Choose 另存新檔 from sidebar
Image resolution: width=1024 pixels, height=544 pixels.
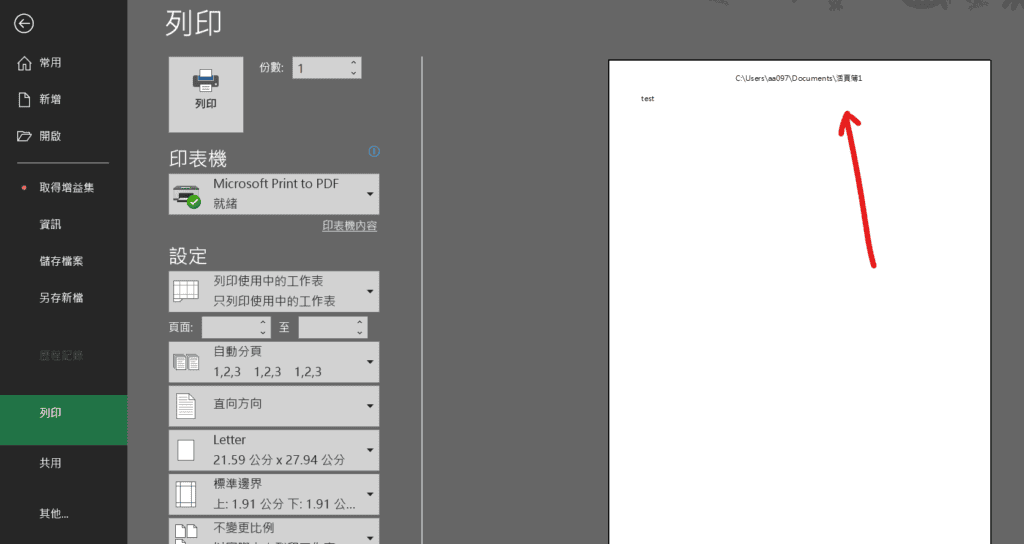pyautogui.click(x=61, y=298)
